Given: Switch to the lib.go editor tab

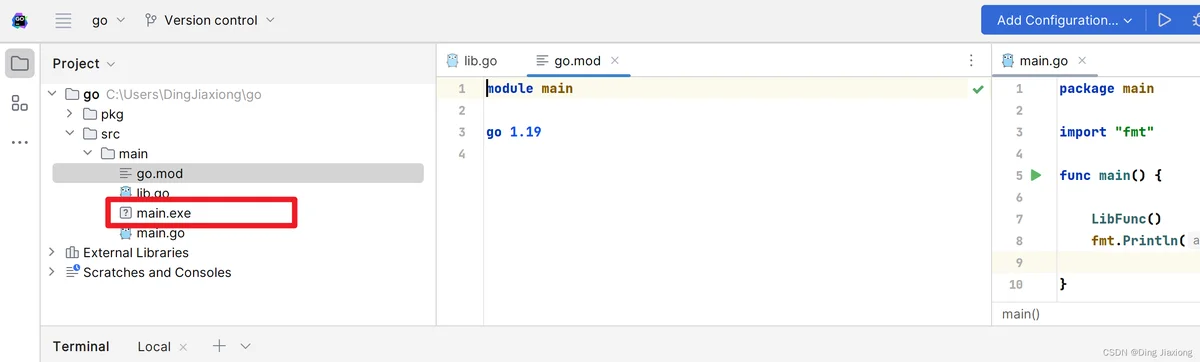Looking at the screenshot, I should (472, 60).
